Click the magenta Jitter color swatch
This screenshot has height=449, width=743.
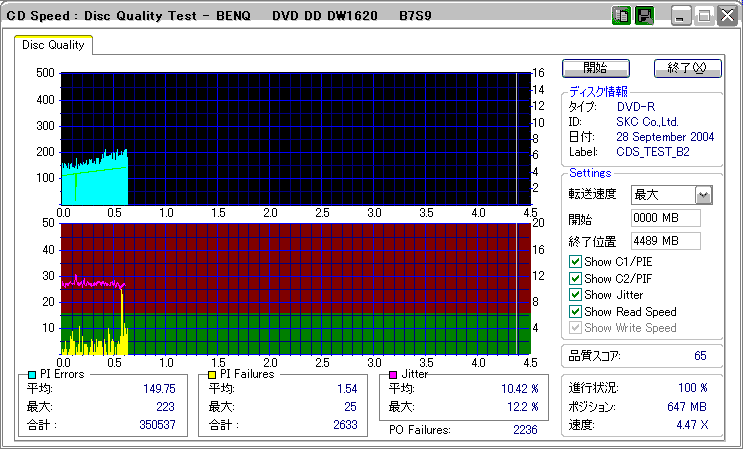click(393, 375)
